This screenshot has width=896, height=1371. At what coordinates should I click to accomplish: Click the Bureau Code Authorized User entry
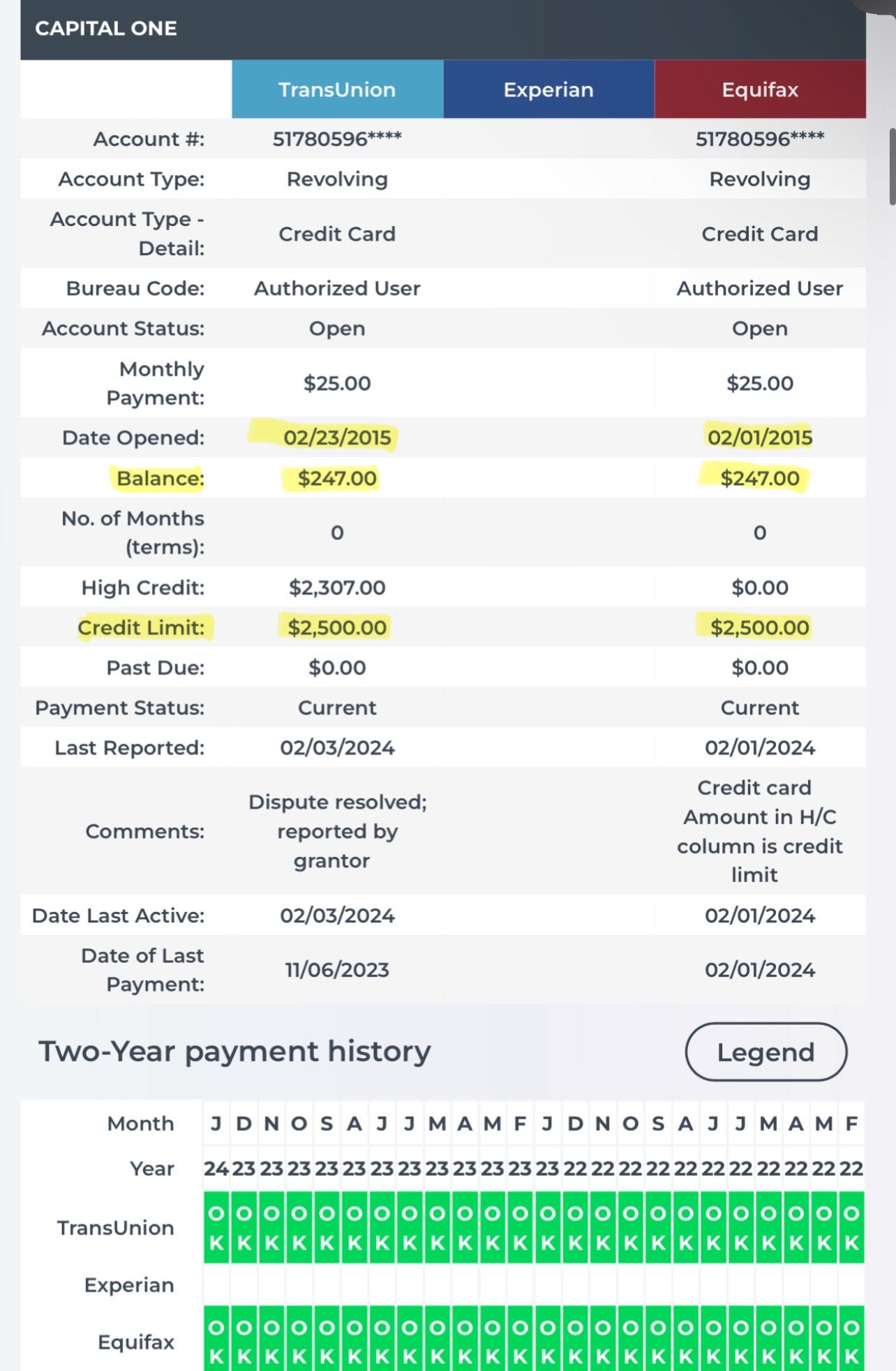[x=337, y=288]
